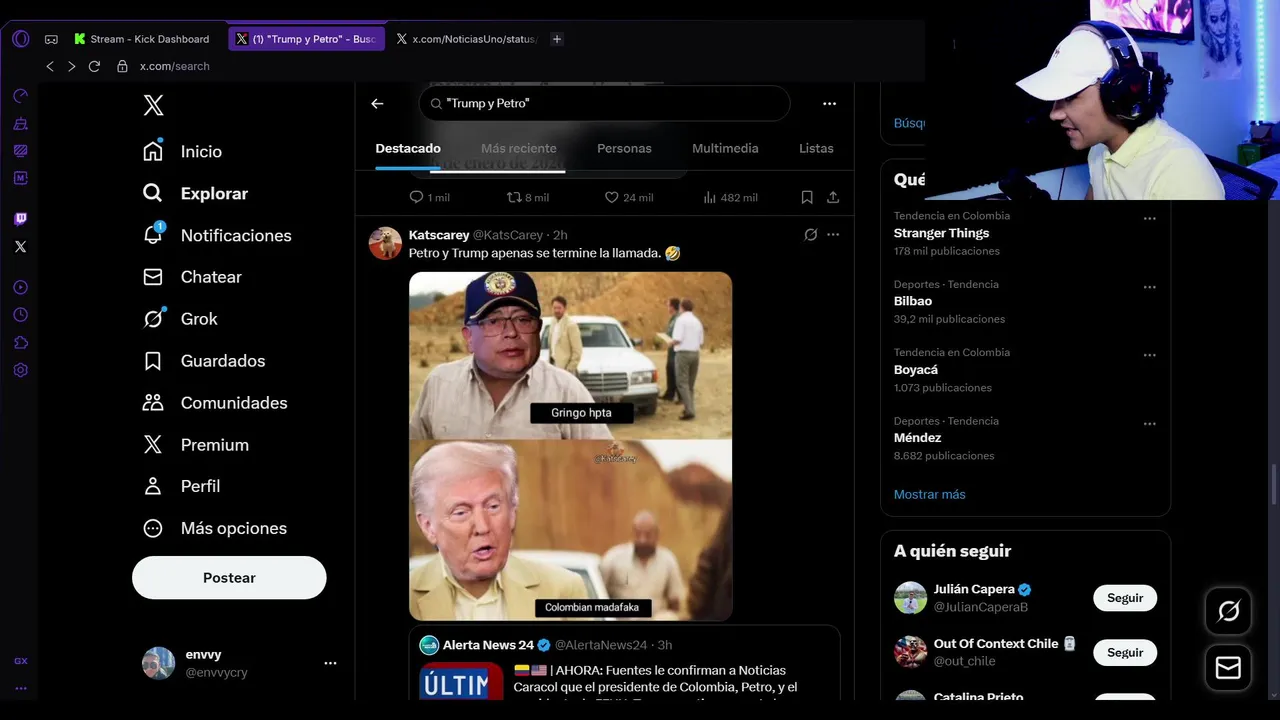Open Alerta News 24 quoted post name
Image resolution: width=1280 pixels, height=720 pixels.
(x=488, y=645)
